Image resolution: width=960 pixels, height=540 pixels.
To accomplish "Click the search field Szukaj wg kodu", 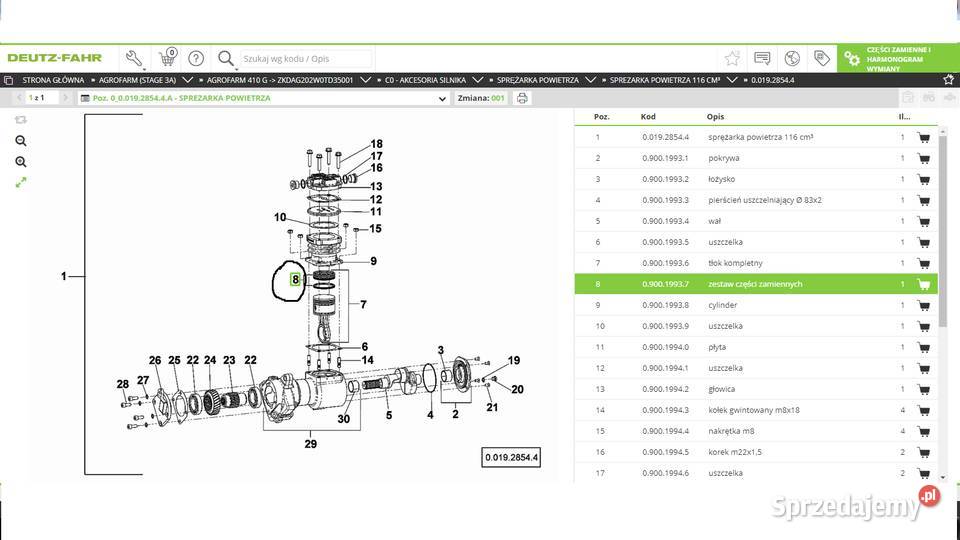I will [x=305, y=59].
